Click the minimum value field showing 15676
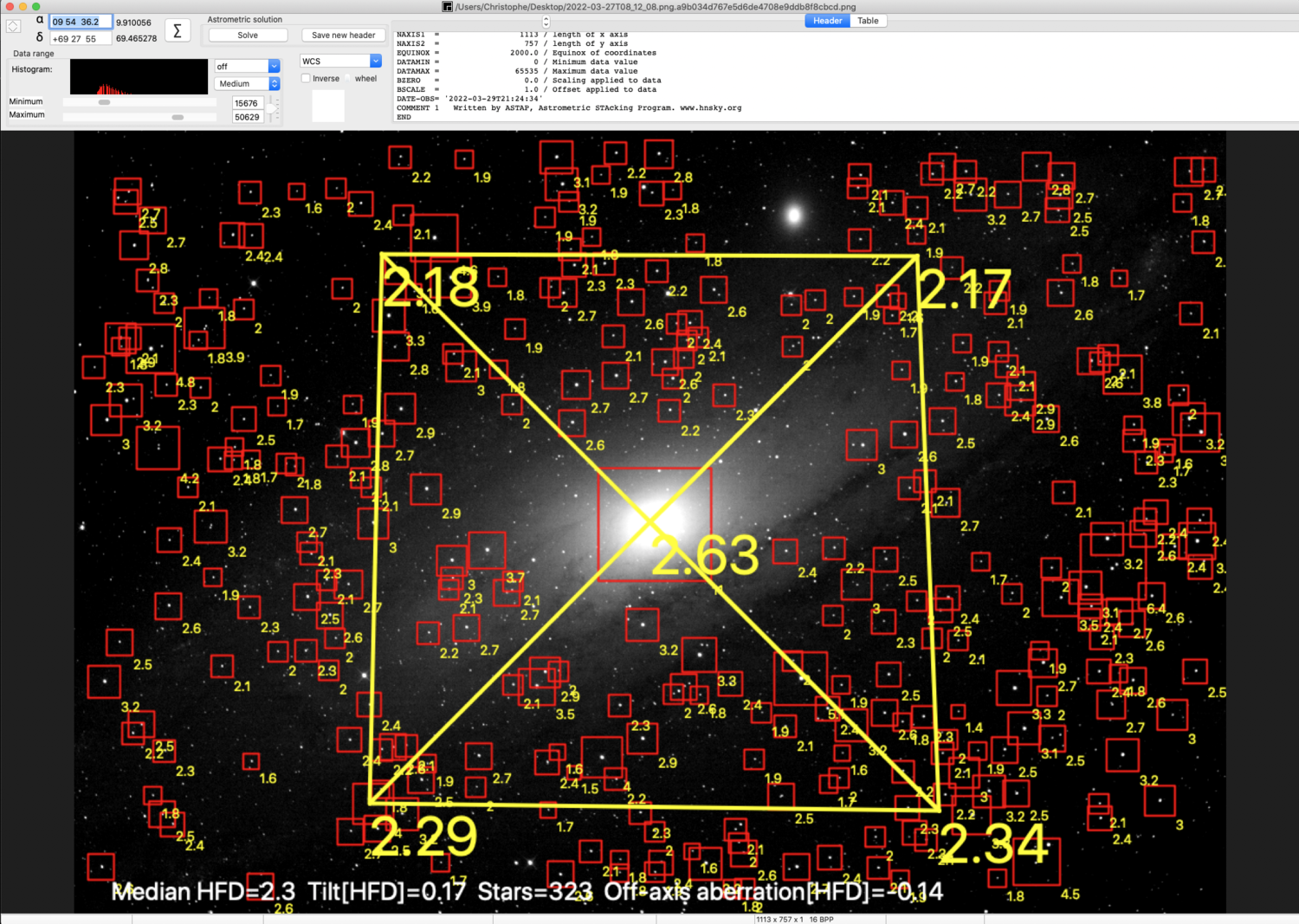 point(247,103)
